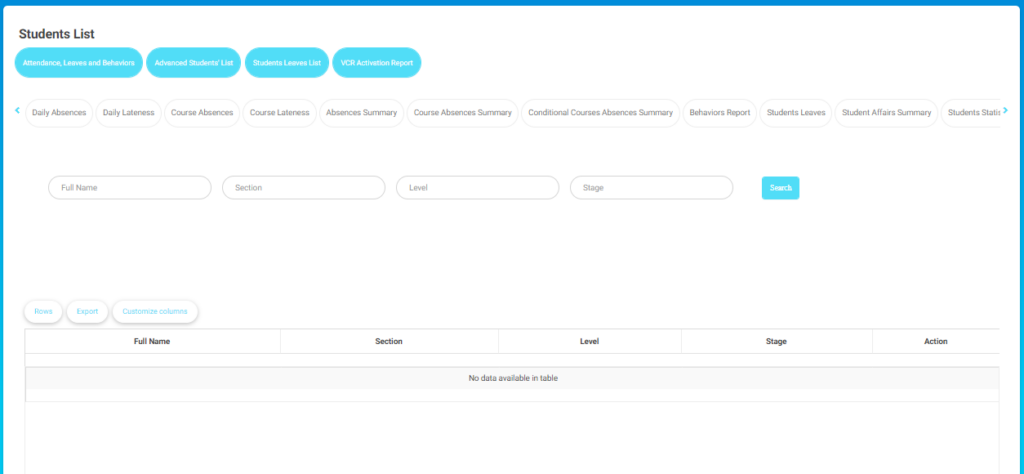Click the Students List page heading

click(57, 34)
